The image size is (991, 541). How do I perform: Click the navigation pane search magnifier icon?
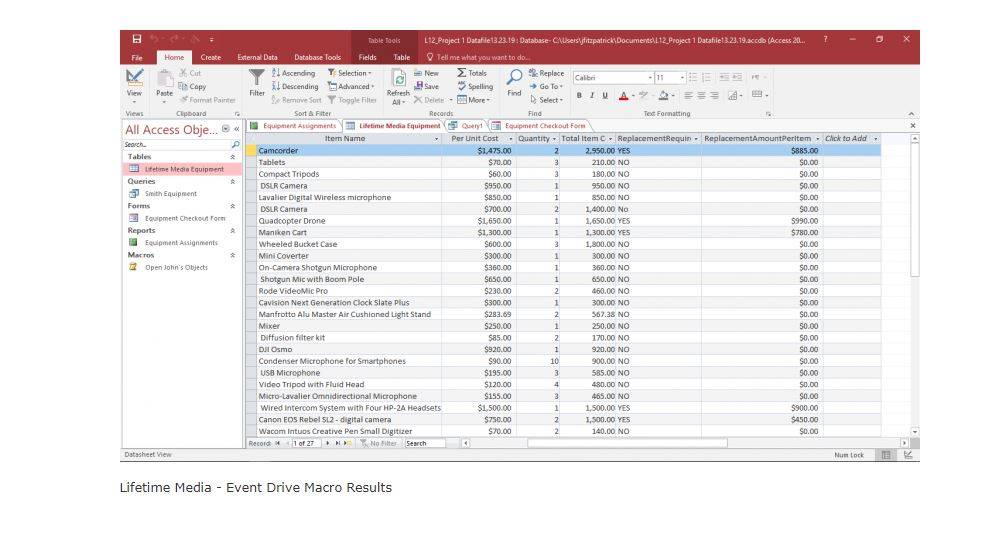(236, 145)
